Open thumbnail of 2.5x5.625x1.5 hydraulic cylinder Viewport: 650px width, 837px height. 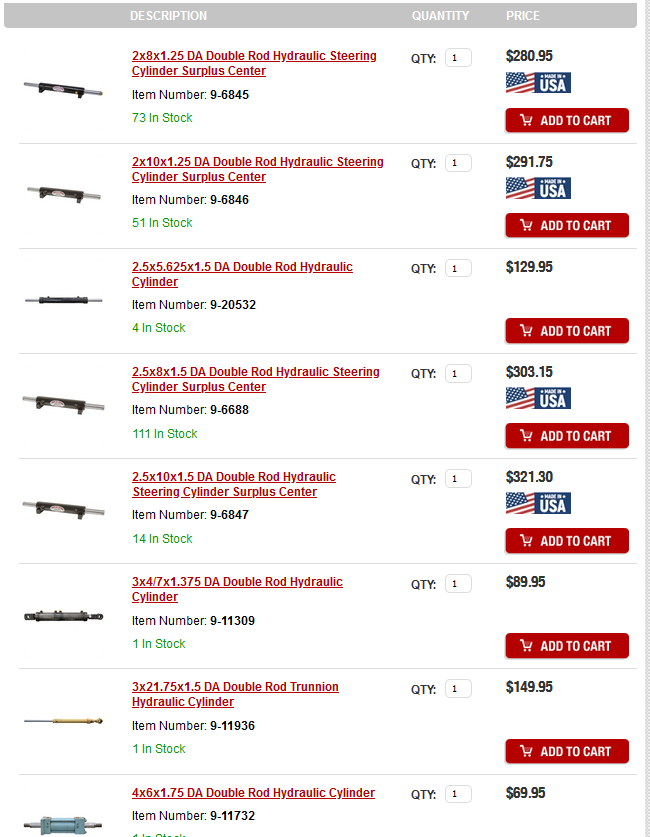pos(63,299)
